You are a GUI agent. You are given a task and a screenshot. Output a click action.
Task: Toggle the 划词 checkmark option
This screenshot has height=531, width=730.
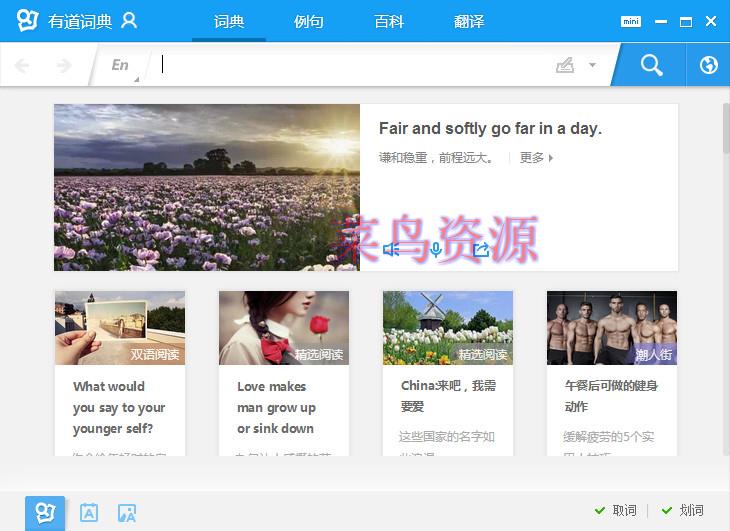tap(683, 511)
